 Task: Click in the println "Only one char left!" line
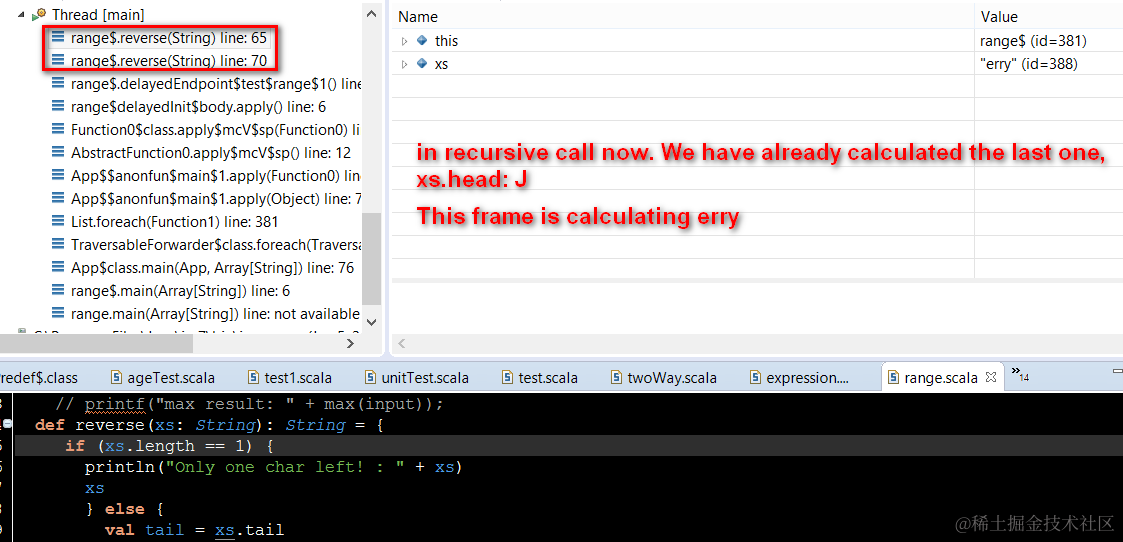(x=274, y=468)
